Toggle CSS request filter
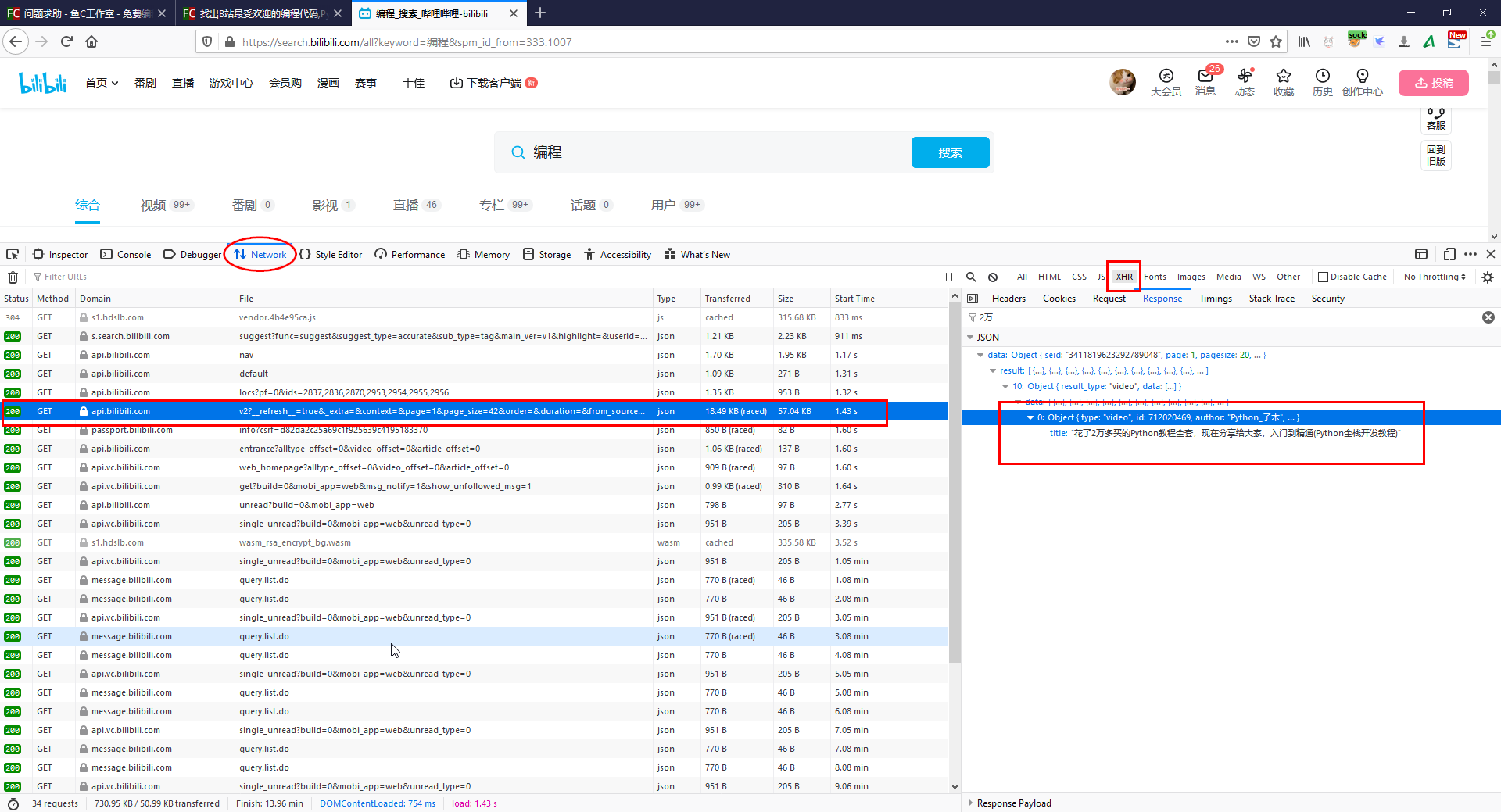Screen dimensions: 1501x812 click(x=1079, y=277)
